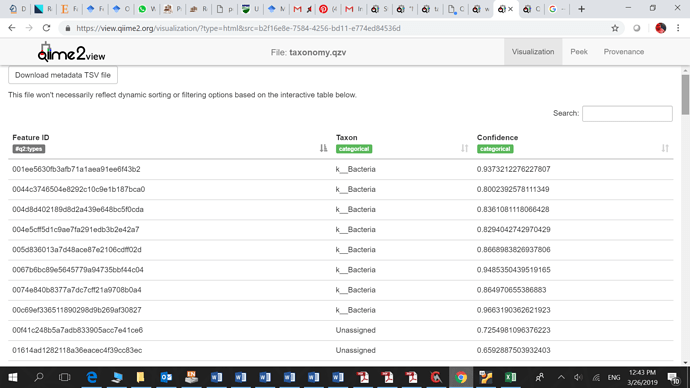Open the Visualization tab
This screenshot has height=388, width=690.
click(x=533, y=52)
